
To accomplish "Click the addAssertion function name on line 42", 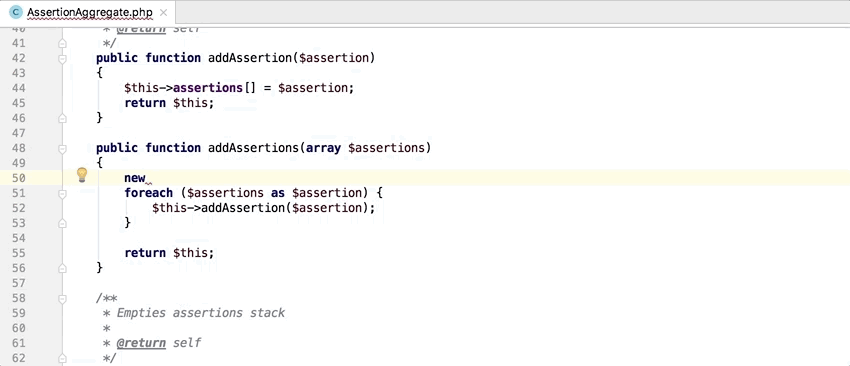I will [x=250, y=58].
